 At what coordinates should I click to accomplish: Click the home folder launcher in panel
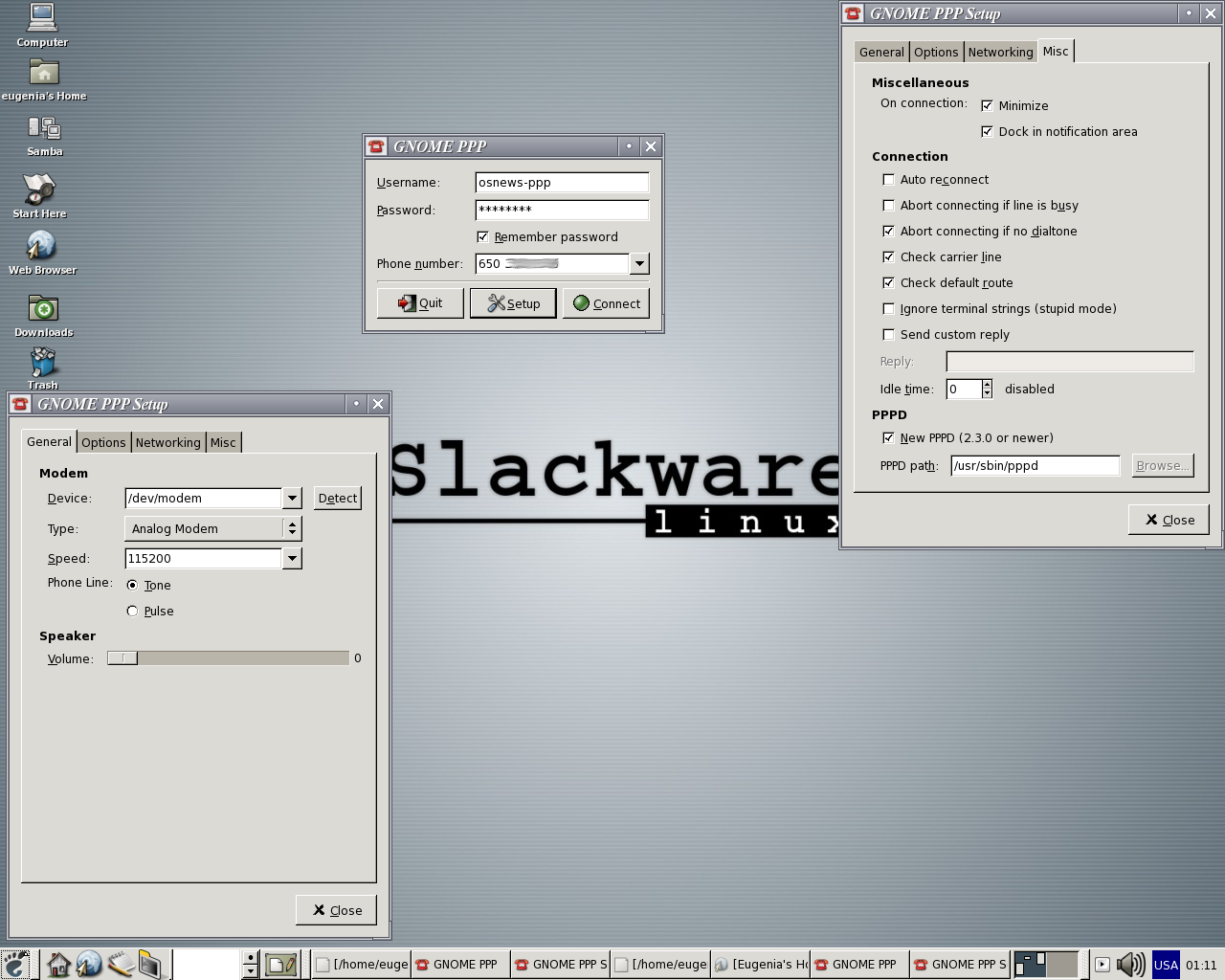pyautogui.click(x=58, y=964)
